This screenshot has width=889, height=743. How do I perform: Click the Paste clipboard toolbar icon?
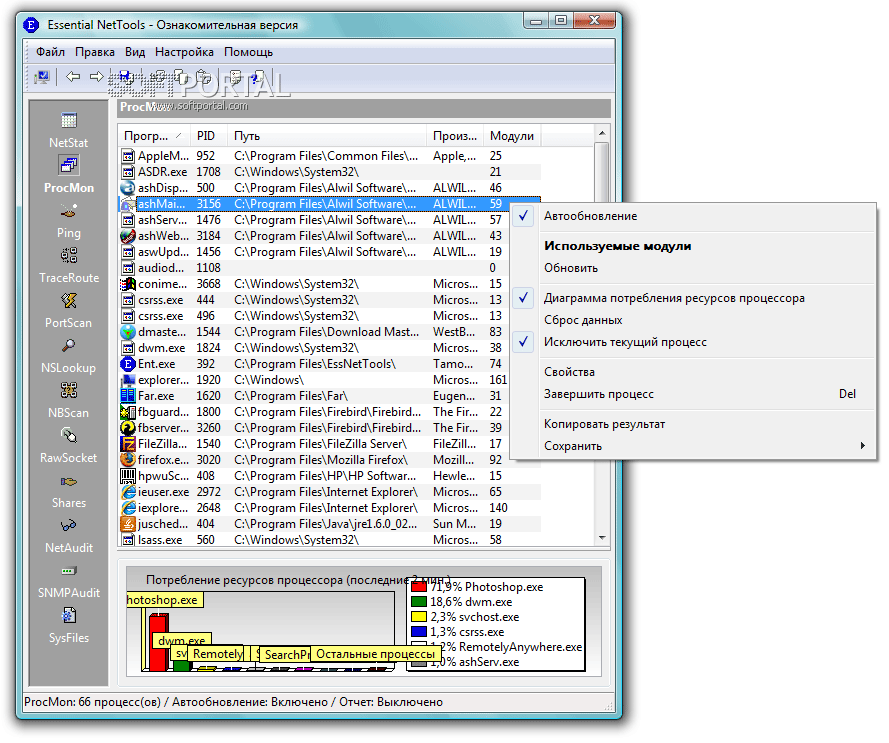204,77
